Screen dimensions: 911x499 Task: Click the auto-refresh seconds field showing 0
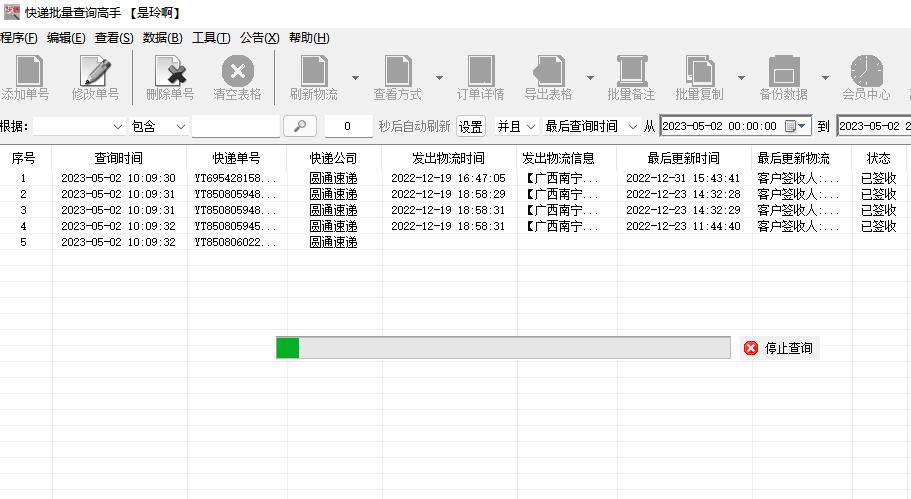pyautogui.click(x=347, y=126)
